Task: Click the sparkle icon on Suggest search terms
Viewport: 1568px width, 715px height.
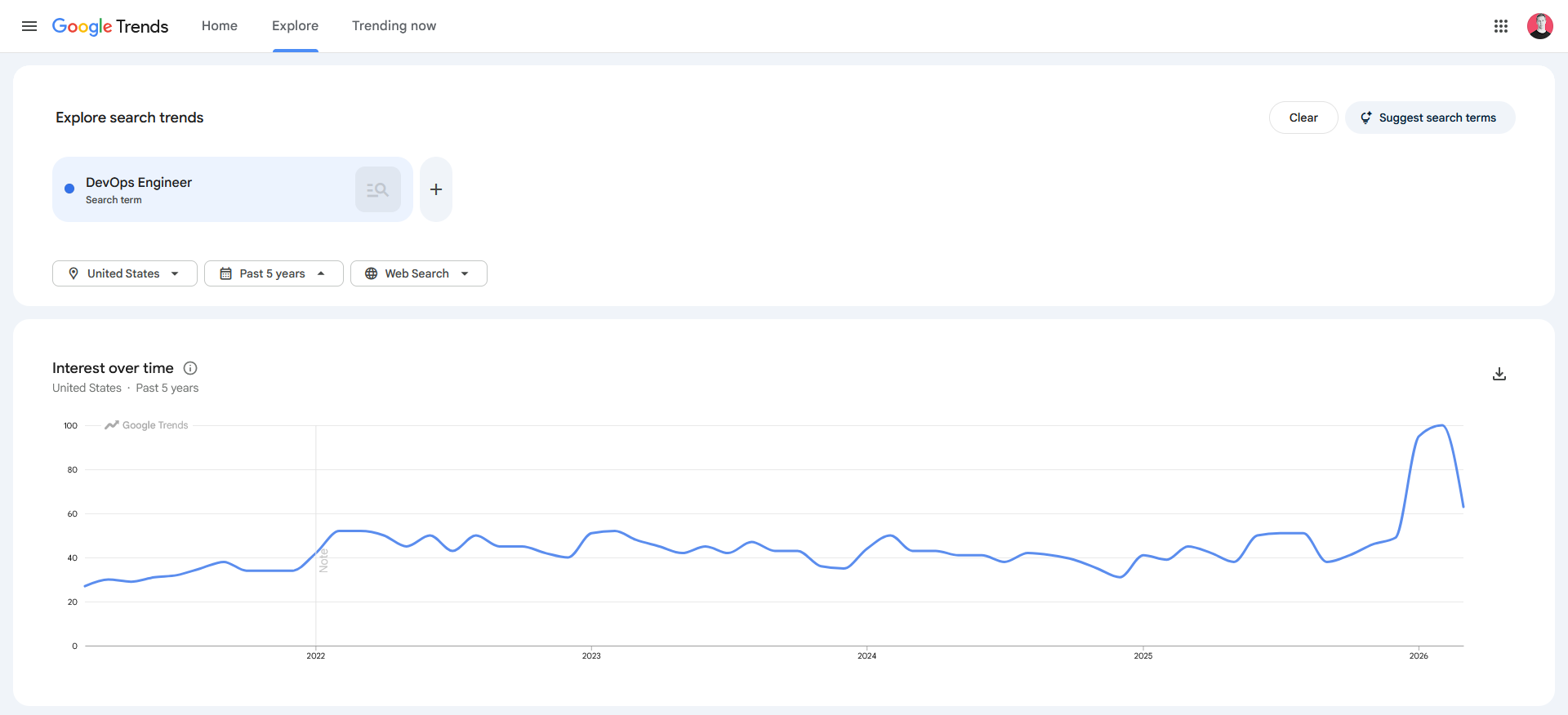Action: pyautogui.click(x=1366, y=118)
